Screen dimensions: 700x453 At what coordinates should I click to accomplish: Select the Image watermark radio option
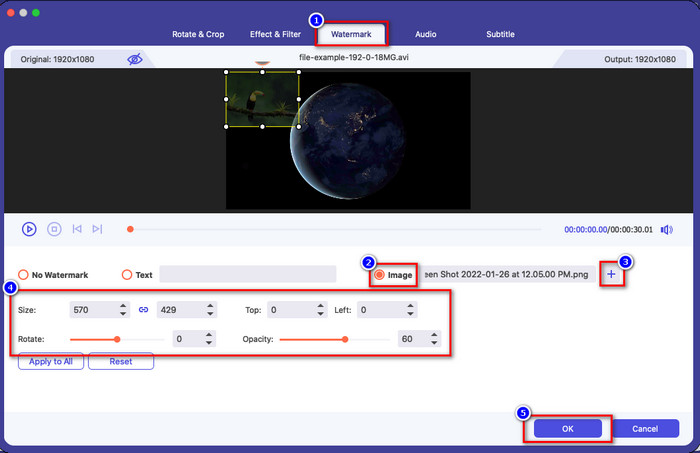[x=379, y=275]
